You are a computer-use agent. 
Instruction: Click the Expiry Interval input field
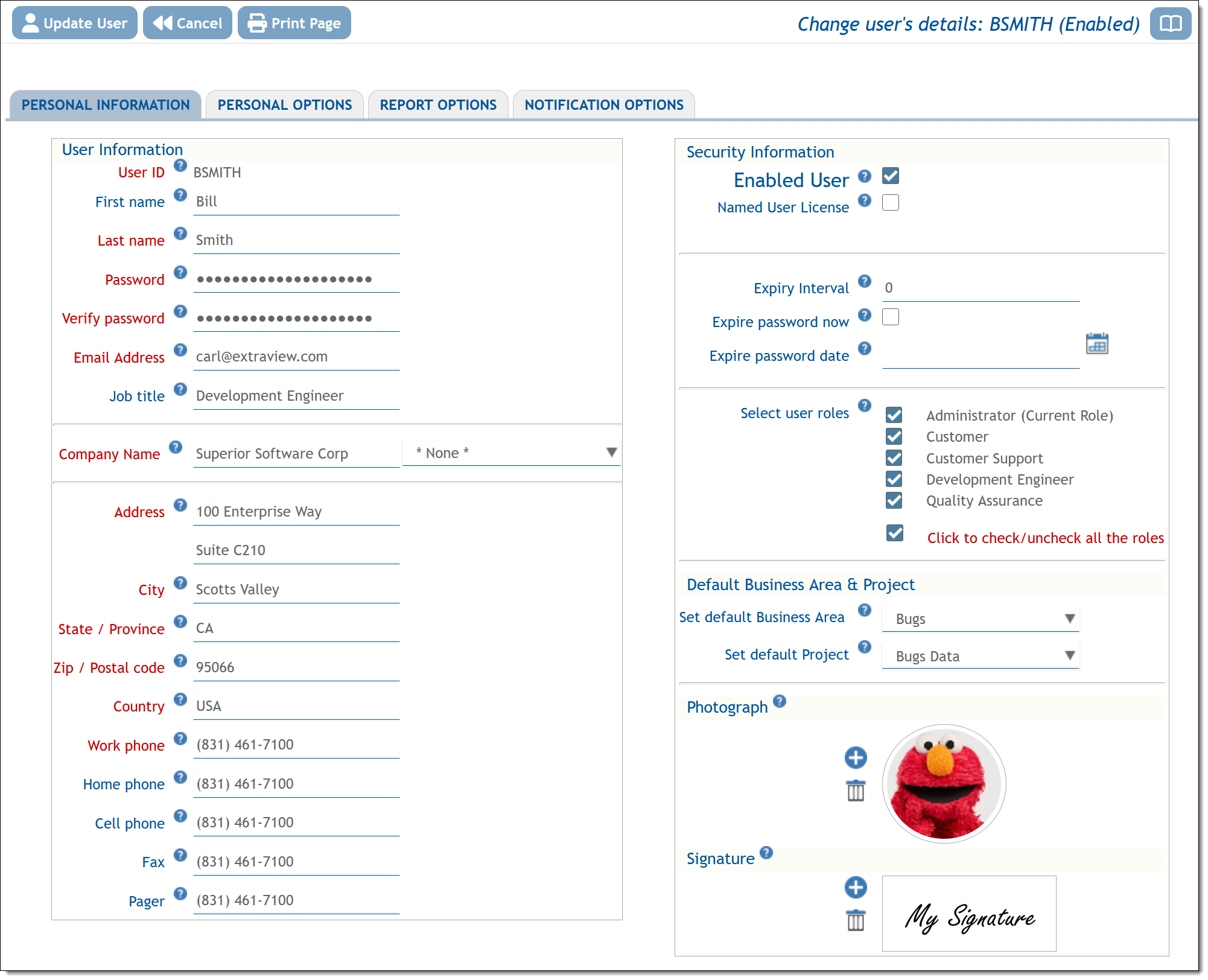coord(981,288)
